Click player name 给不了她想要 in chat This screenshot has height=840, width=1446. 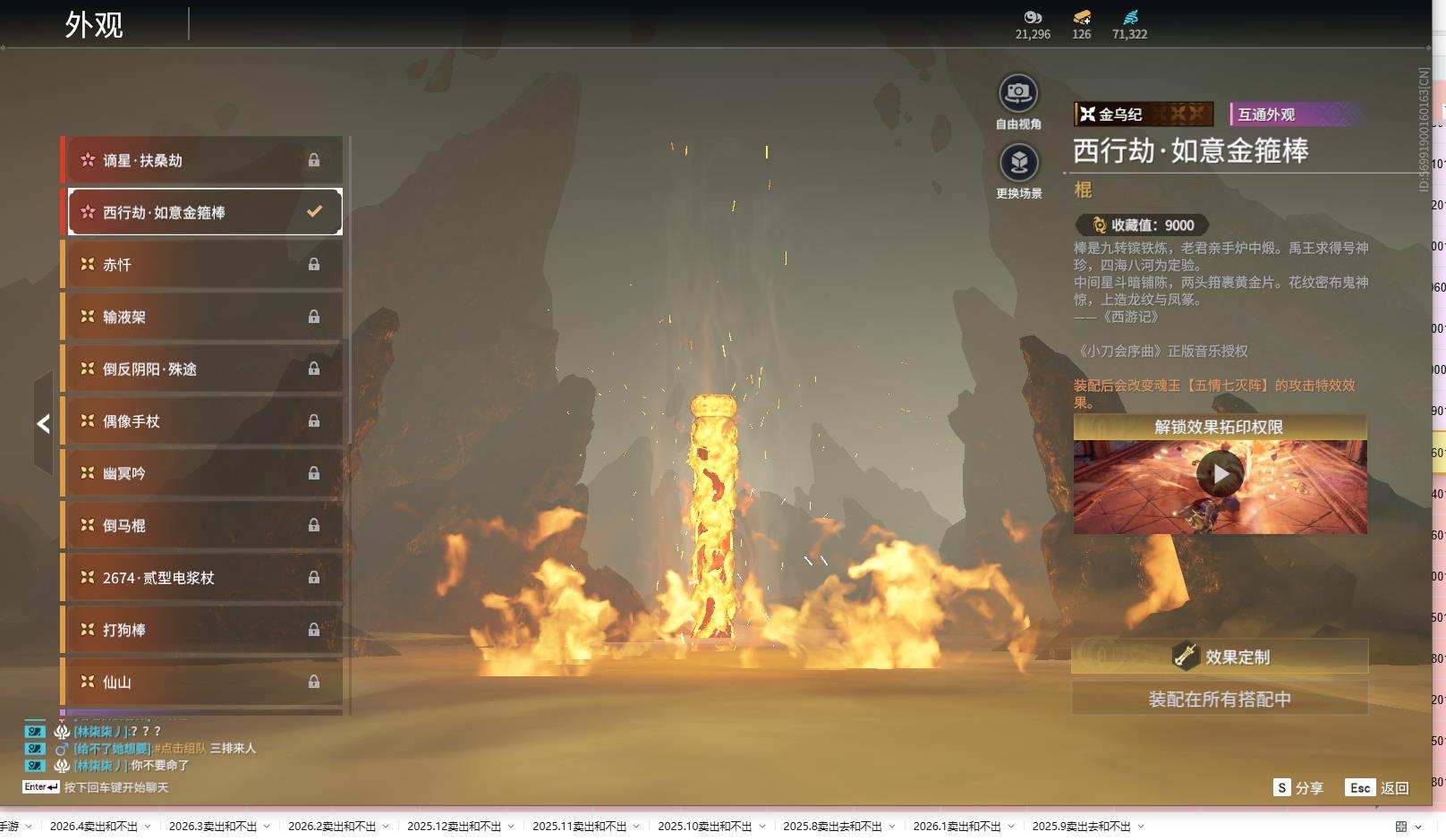[113, 748]
